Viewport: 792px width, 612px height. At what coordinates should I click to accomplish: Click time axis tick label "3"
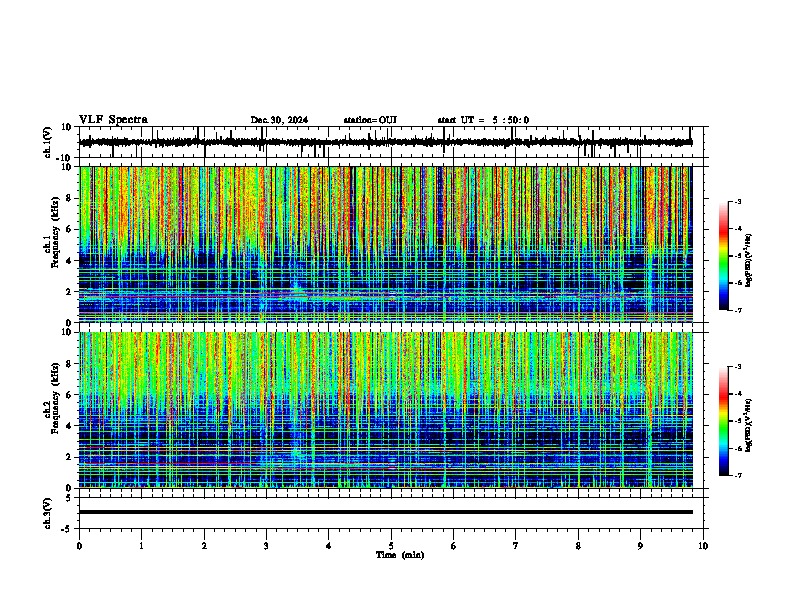tap(266, 546)
